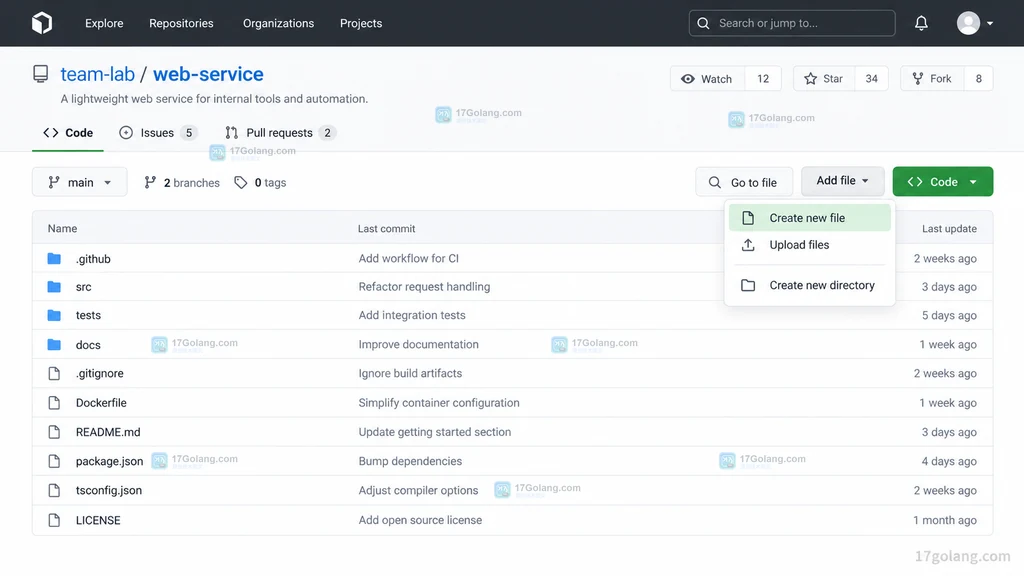
Task: Expand the green Code dropdown
Action: [942, 182]
